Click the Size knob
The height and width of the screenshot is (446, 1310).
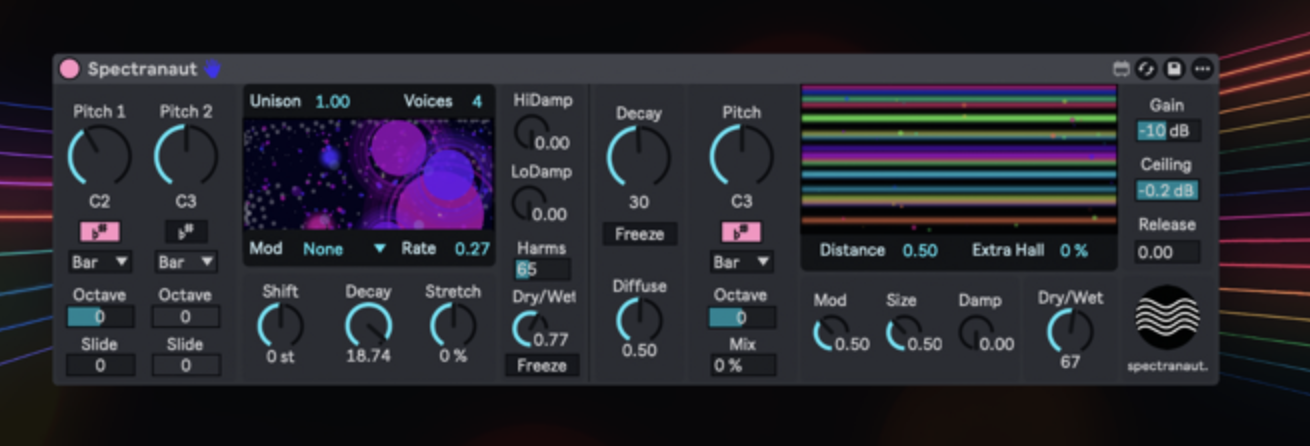[x=904, y=333]
